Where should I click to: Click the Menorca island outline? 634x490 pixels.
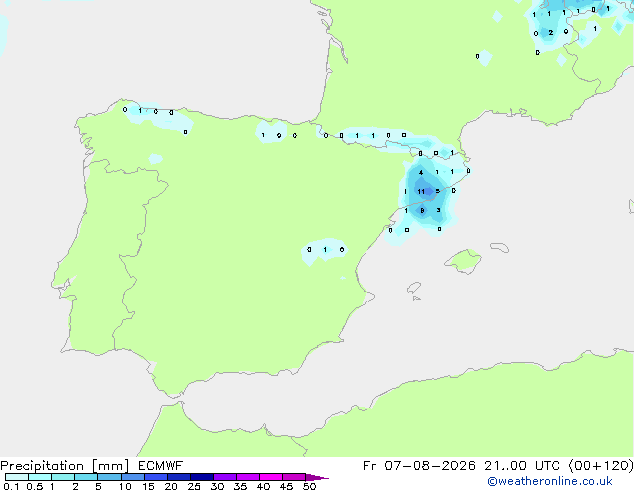[x=499, y=247]
